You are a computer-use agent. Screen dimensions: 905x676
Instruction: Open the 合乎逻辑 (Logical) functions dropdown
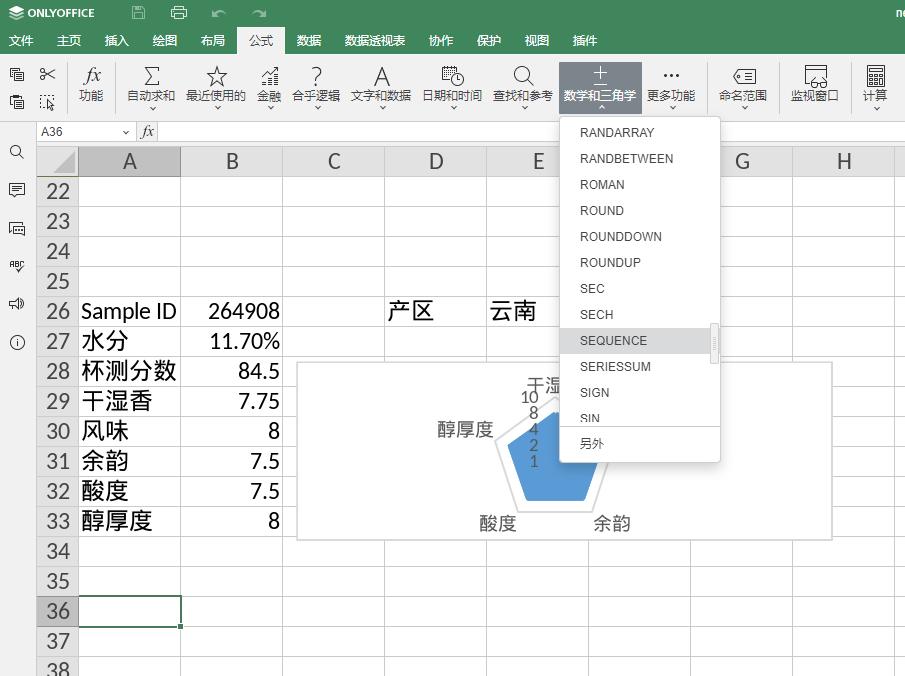[x=319, y=86]
